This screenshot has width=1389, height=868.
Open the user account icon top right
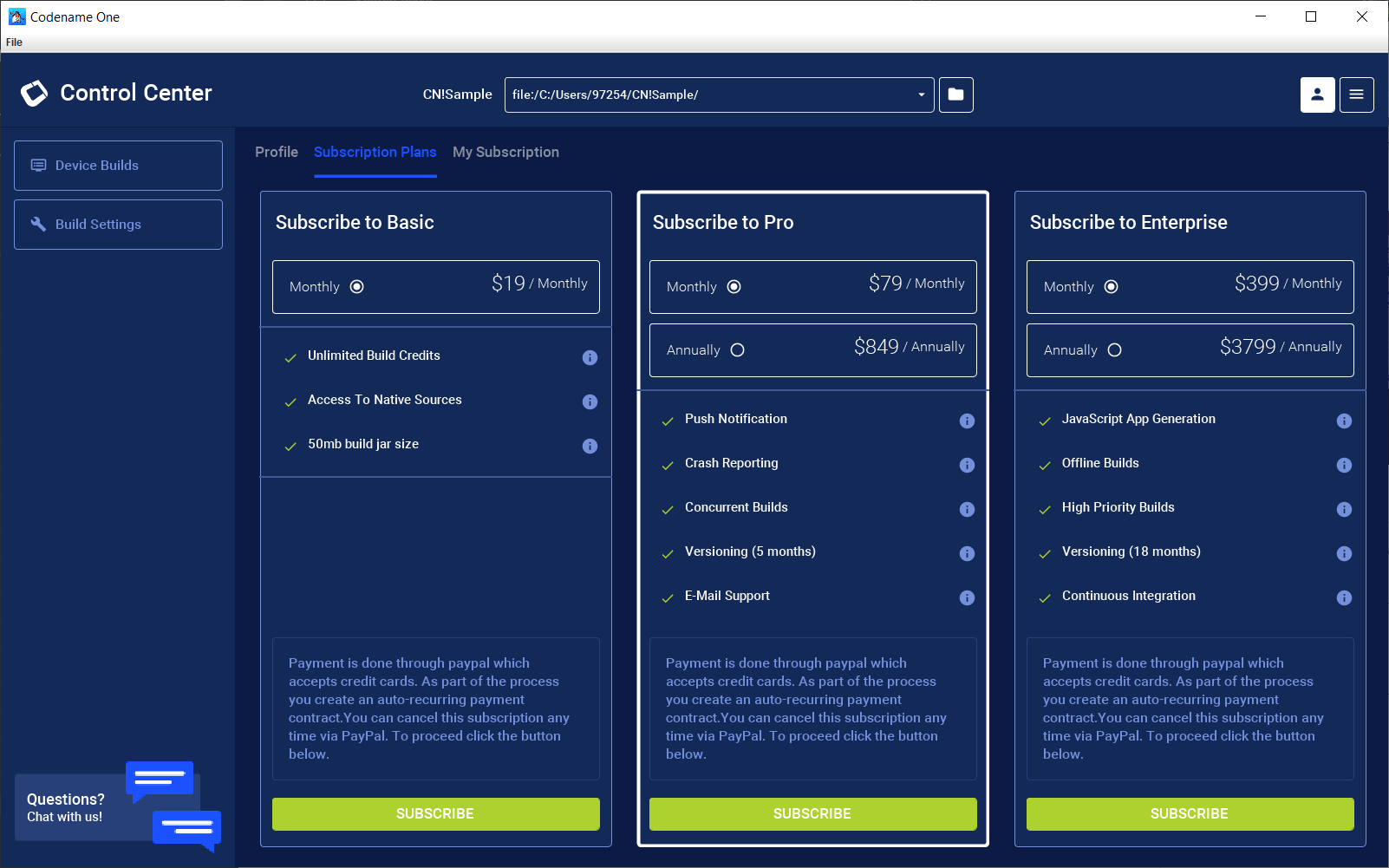point(1317,95)
